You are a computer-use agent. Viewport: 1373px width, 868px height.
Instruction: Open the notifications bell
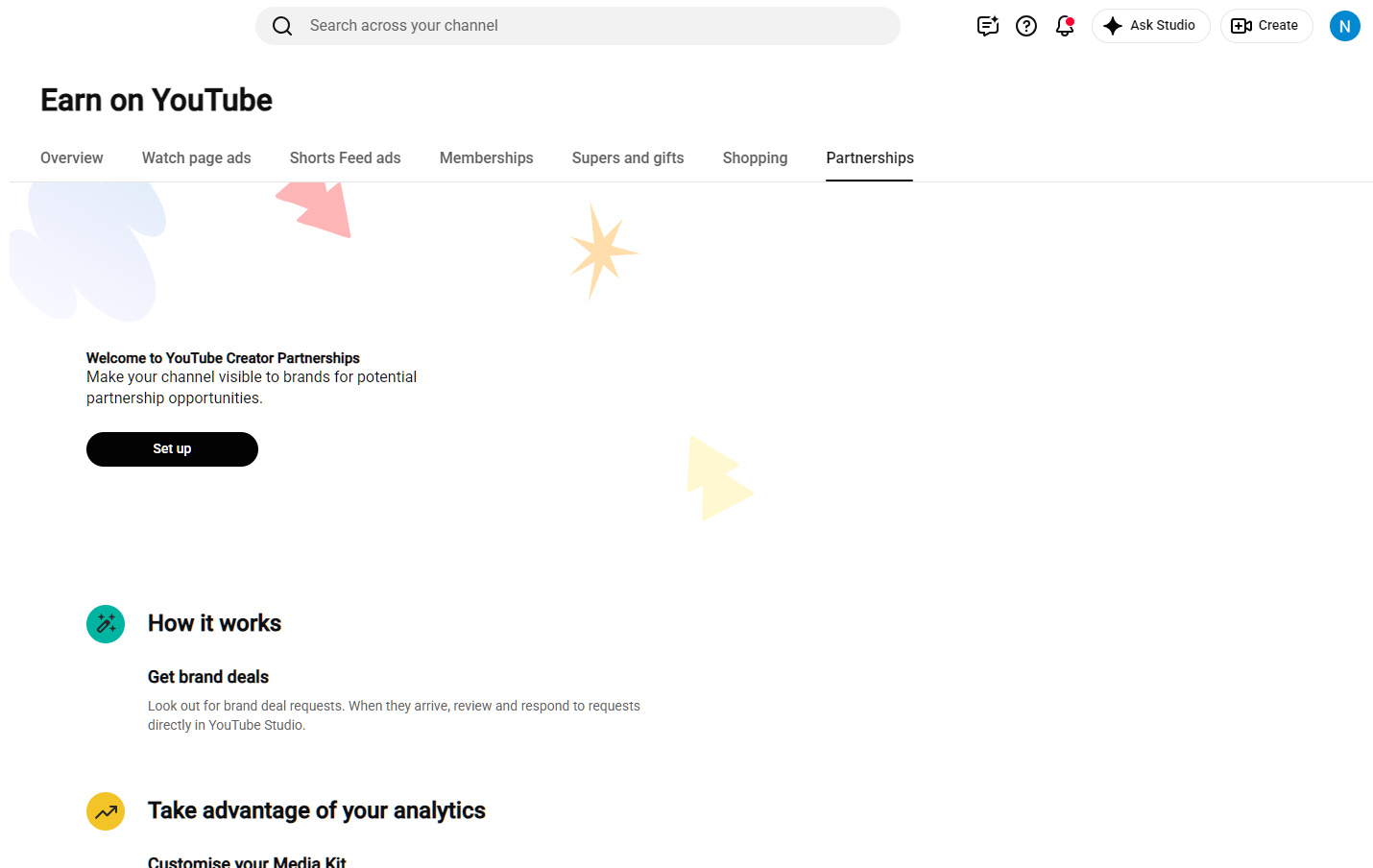pyautogui.click(x=1065, y=26)
